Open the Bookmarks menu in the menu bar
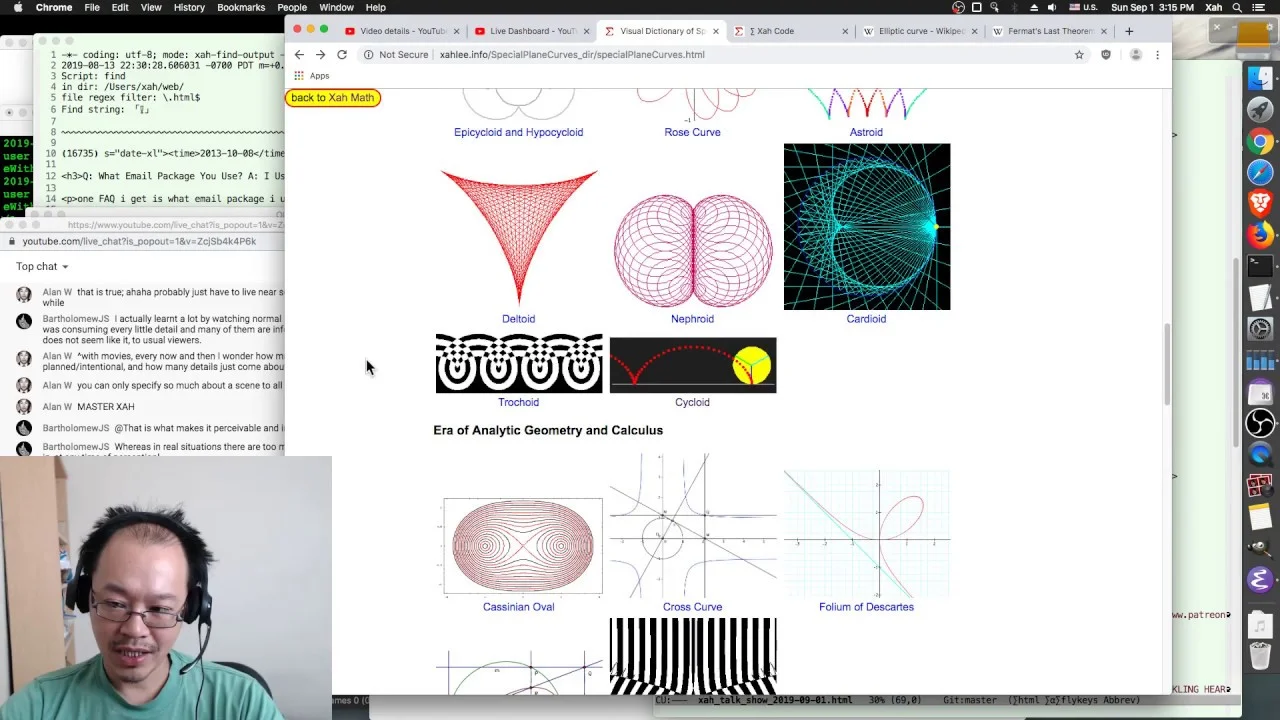This screenshot has width=1280, height=720. (x=241, y=7)
